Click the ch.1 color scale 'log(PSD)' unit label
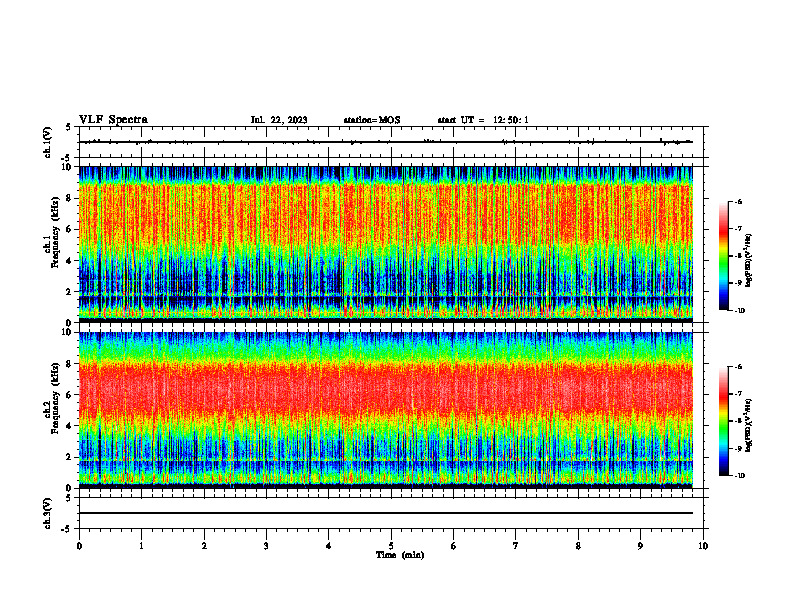The image size is (792, 612). 750,260
